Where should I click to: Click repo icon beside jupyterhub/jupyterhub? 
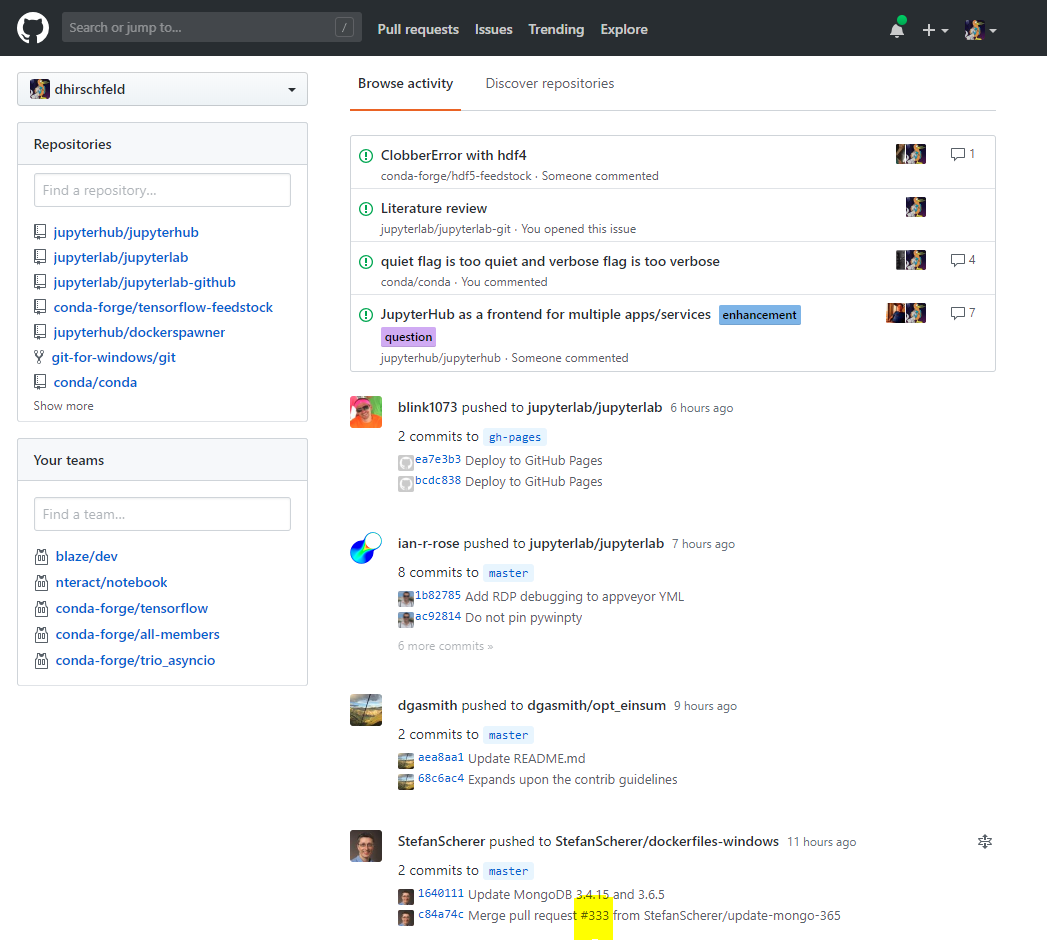coord(40,232)
